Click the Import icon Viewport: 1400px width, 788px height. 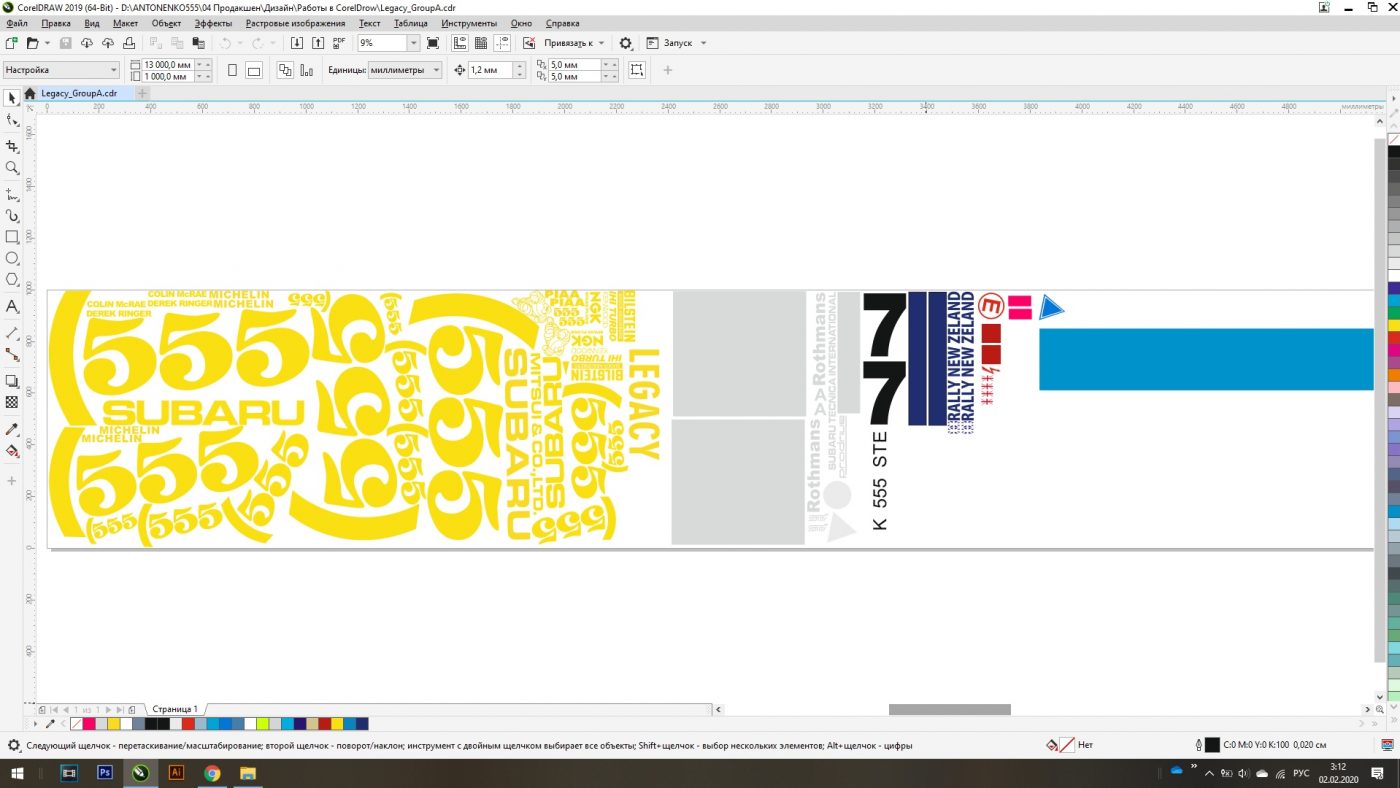coord(297,43)
